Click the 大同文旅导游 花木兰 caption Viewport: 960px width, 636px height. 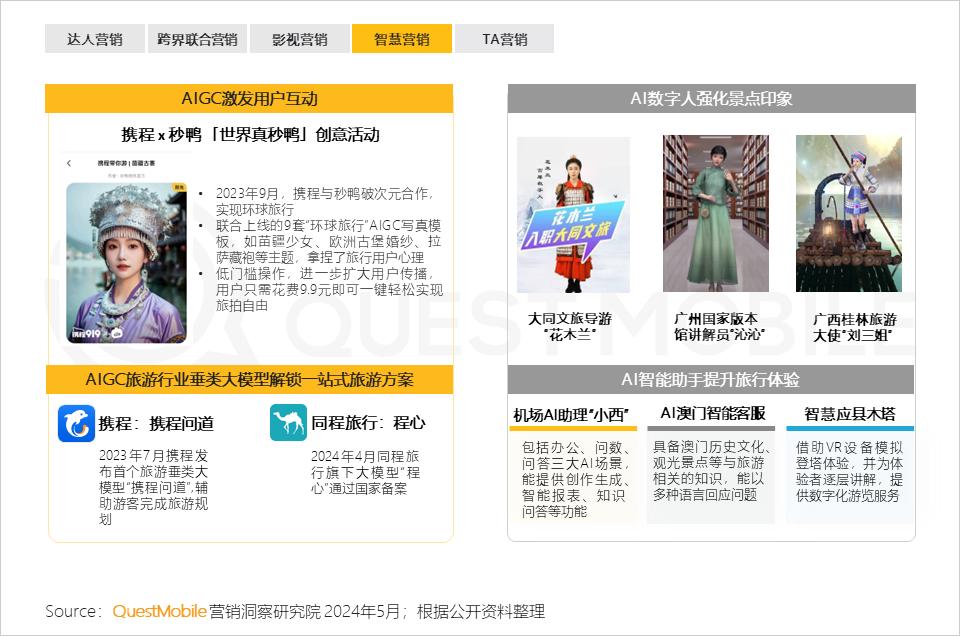coord(570,327)
